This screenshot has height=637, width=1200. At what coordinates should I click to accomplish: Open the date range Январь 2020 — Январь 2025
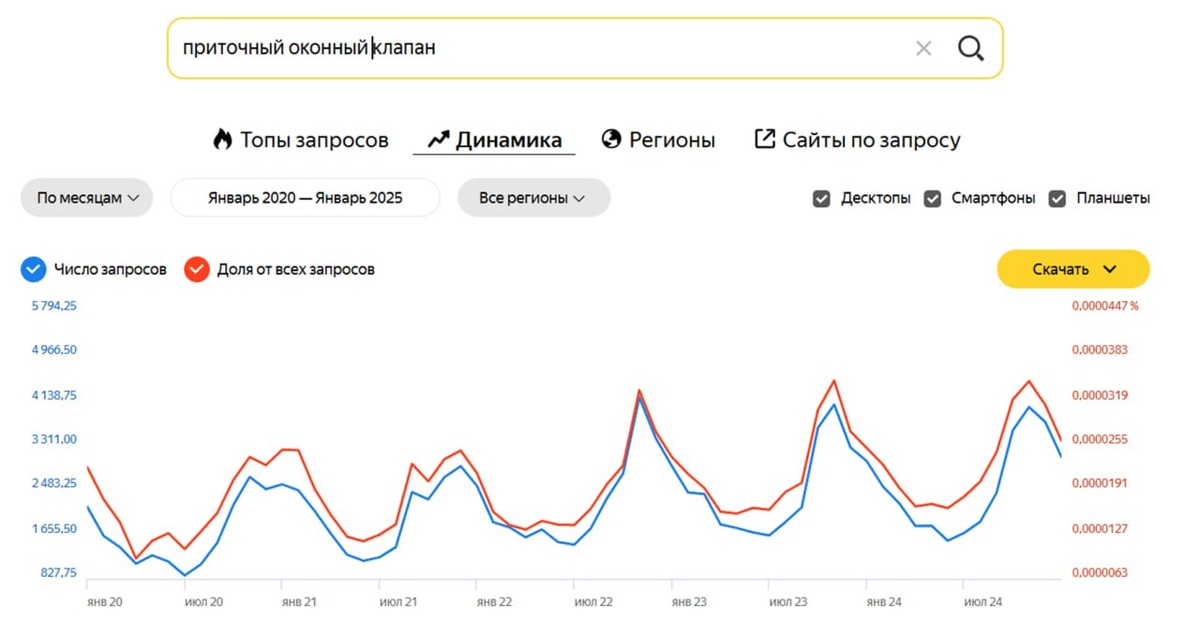pos(305,198)
